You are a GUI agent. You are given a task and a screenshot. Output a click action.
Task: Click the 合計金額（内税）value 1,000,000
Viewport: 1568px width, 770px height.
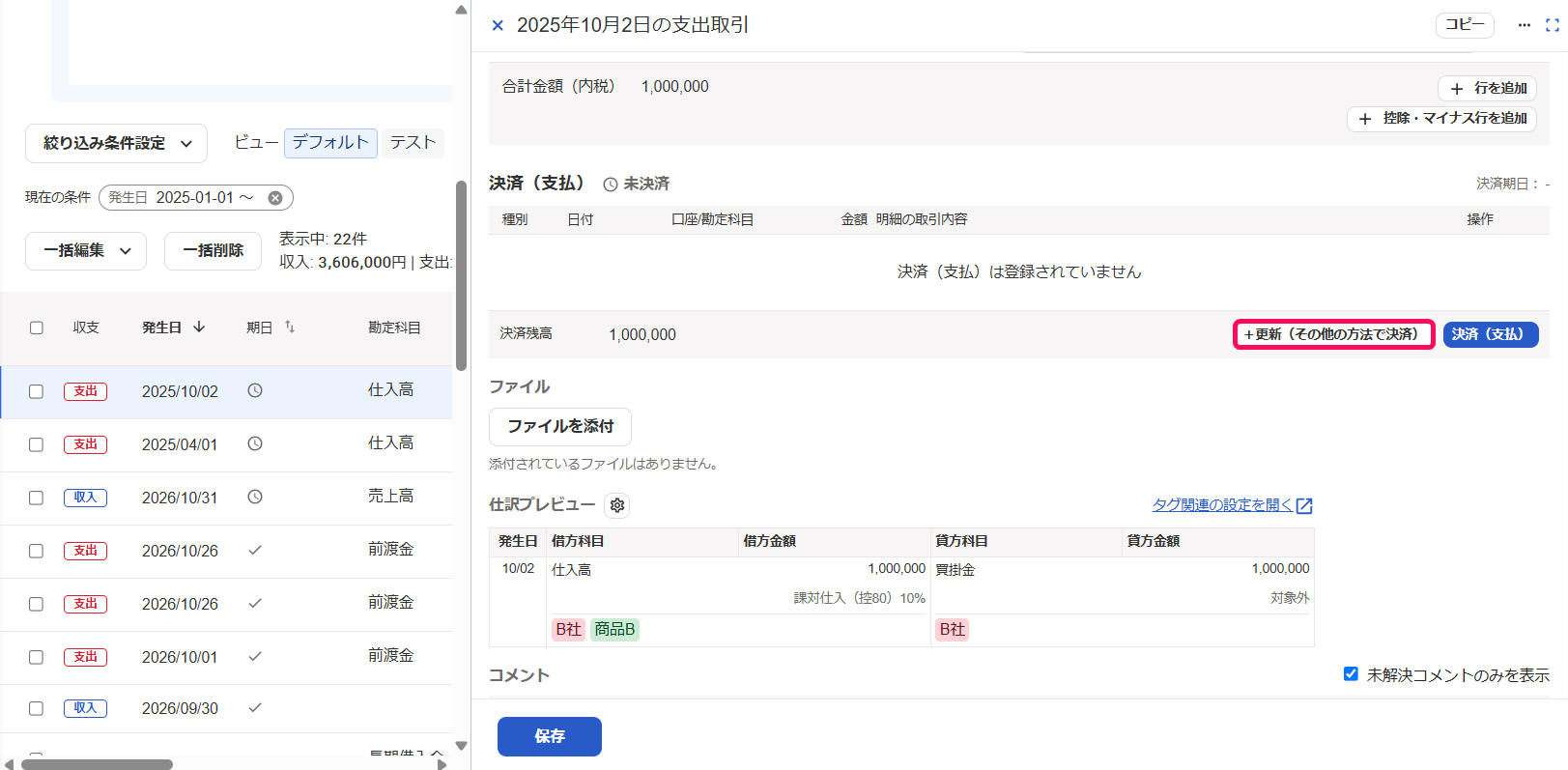(675, 87)
